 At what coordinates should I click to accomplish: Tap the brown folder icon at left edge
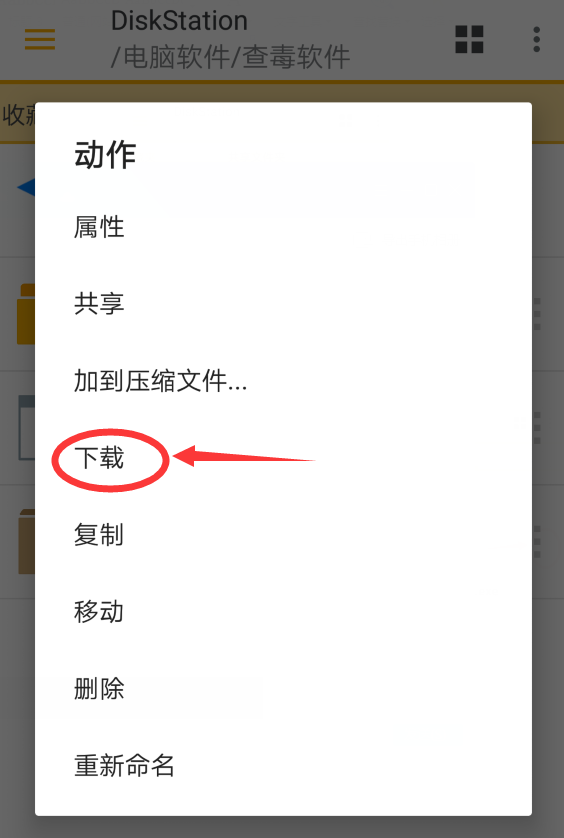coord(27,541)
